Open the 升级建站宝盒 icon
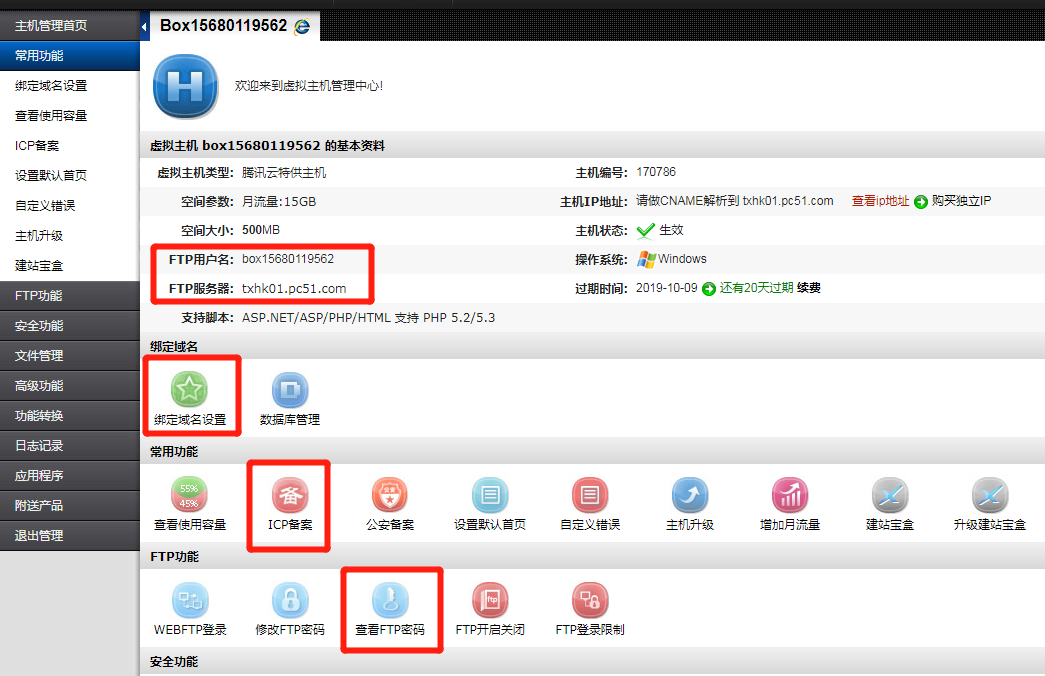The width and height of the screenshot is (1045, 676). coord(990,495)
